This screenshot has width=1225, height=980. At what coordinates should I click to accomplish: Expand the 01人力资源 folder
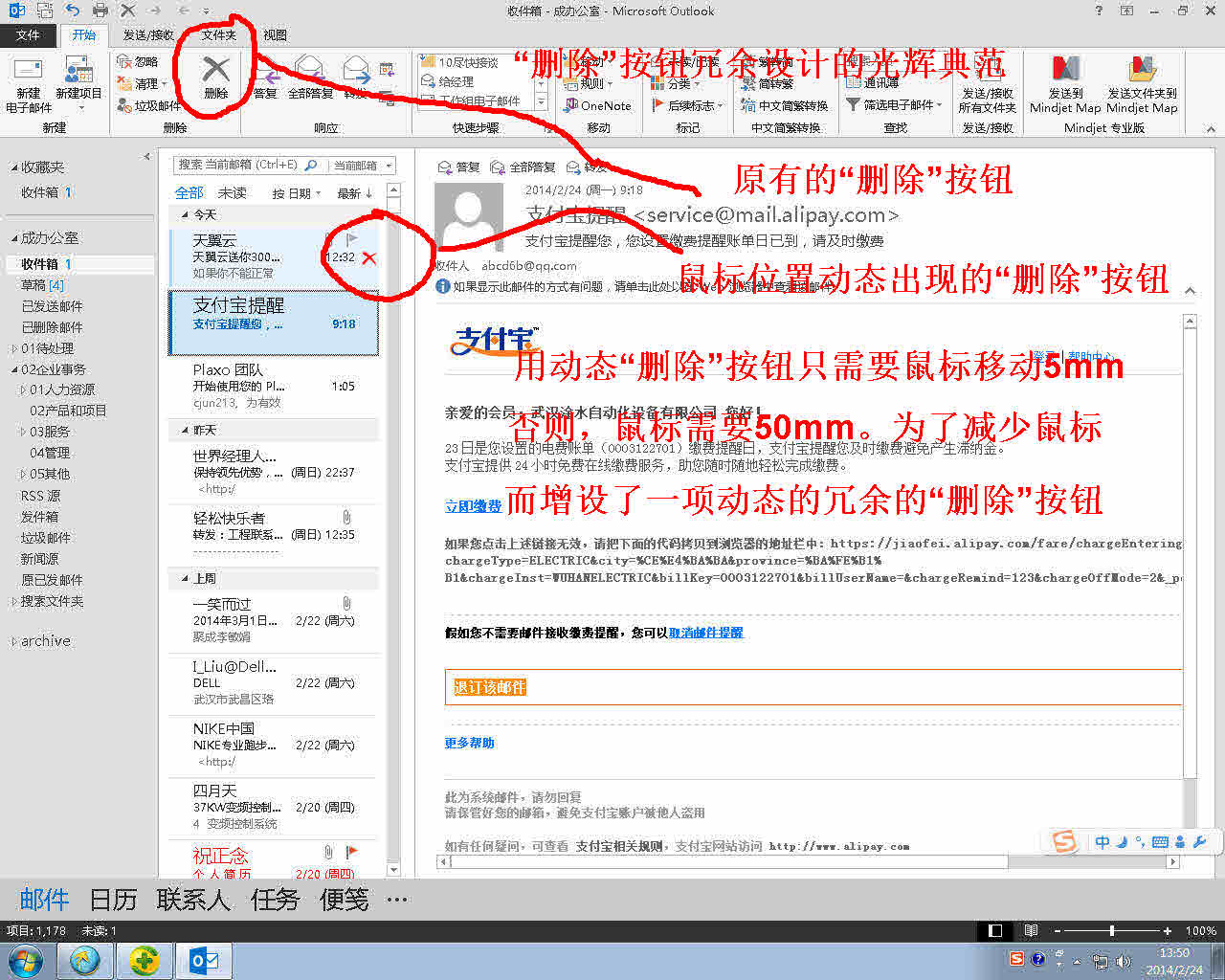(x=23, y=390)
